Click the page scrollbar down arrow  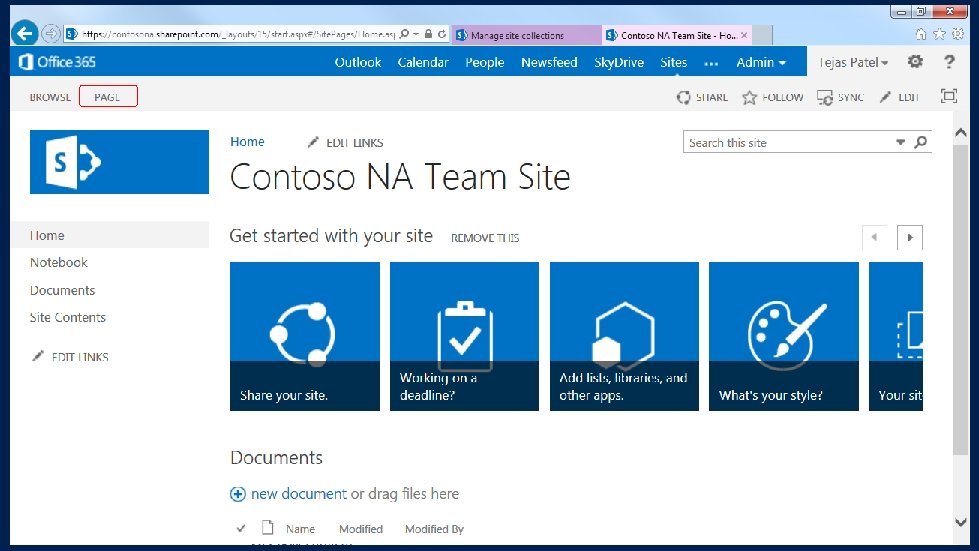[961, 522]
